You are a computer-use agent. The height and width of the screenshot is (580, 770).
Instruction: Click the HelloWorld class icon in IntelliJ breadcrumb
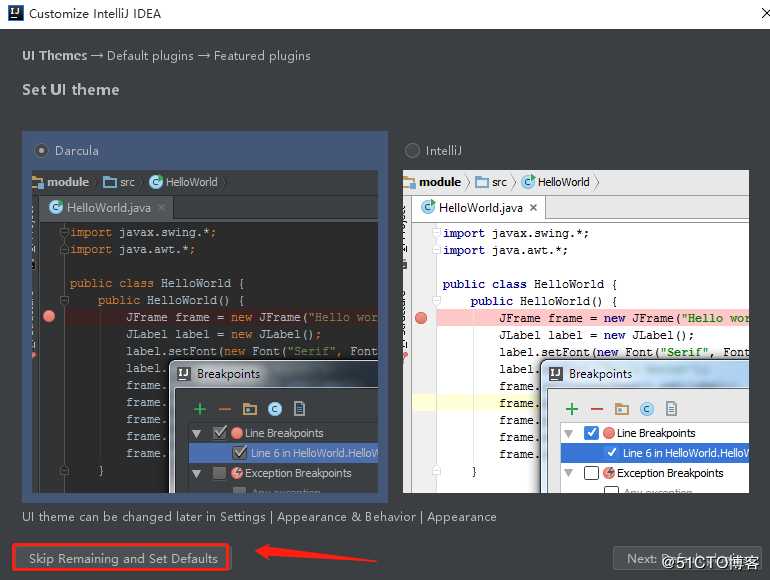tap(528, 182)
